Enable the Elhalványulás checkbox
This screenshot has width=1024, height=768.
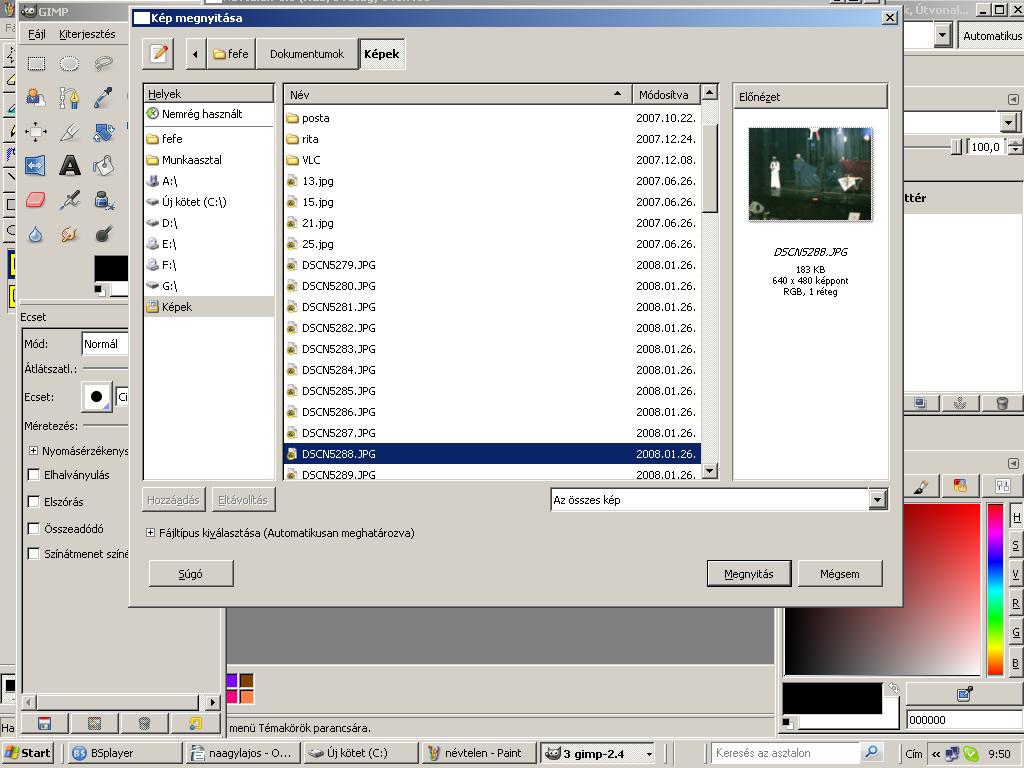34,475
